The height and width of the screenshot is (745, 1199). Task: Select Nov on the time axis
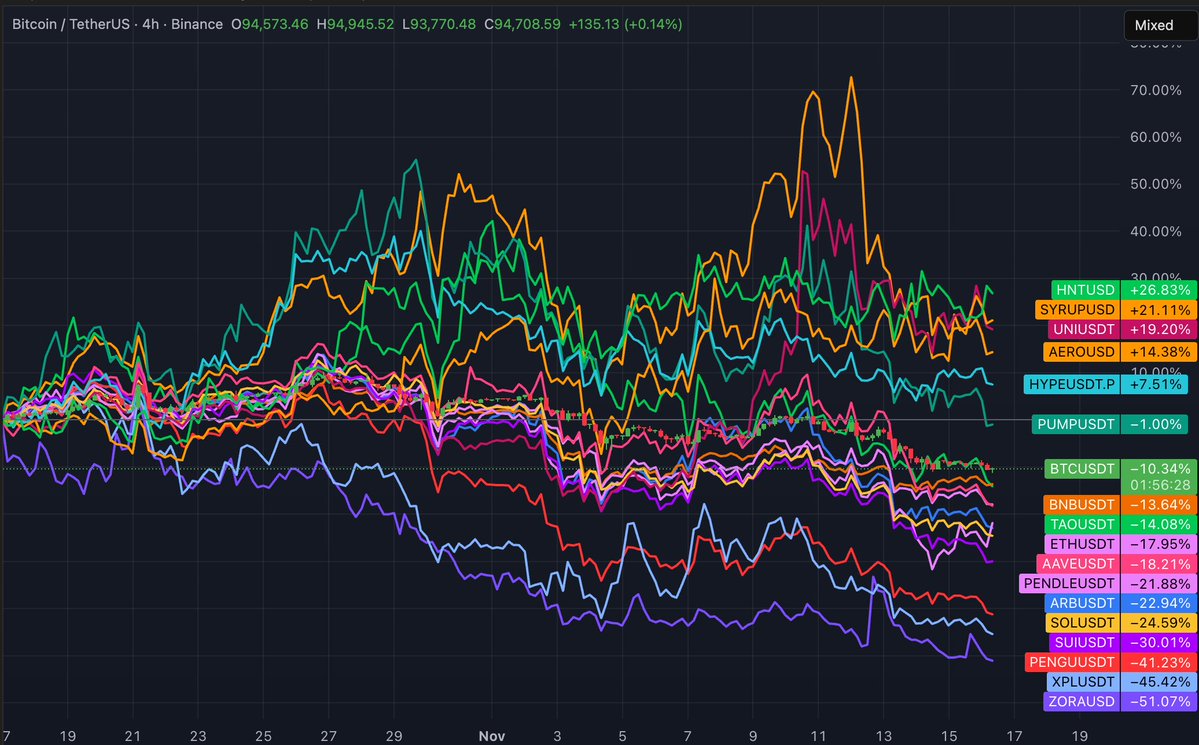click(x=491, y=735)
